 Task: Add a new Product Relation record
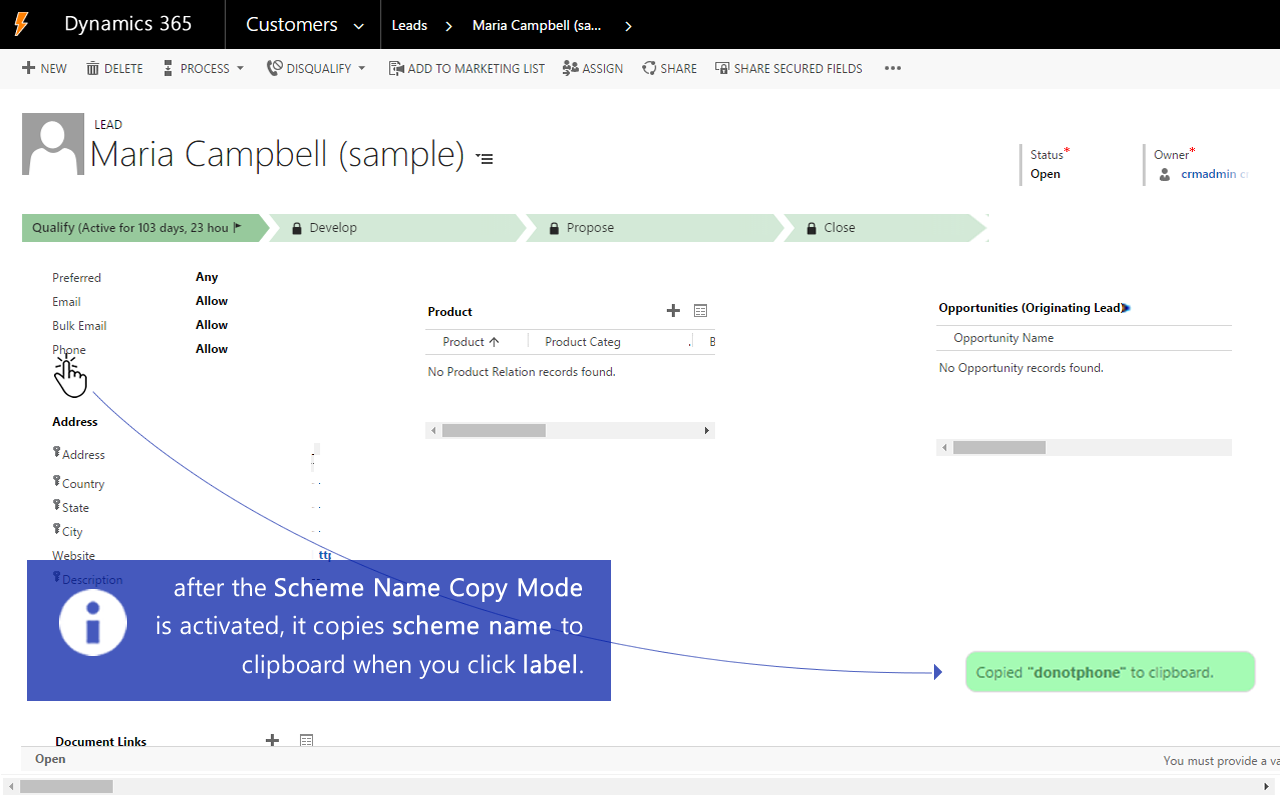coord(672,310)
